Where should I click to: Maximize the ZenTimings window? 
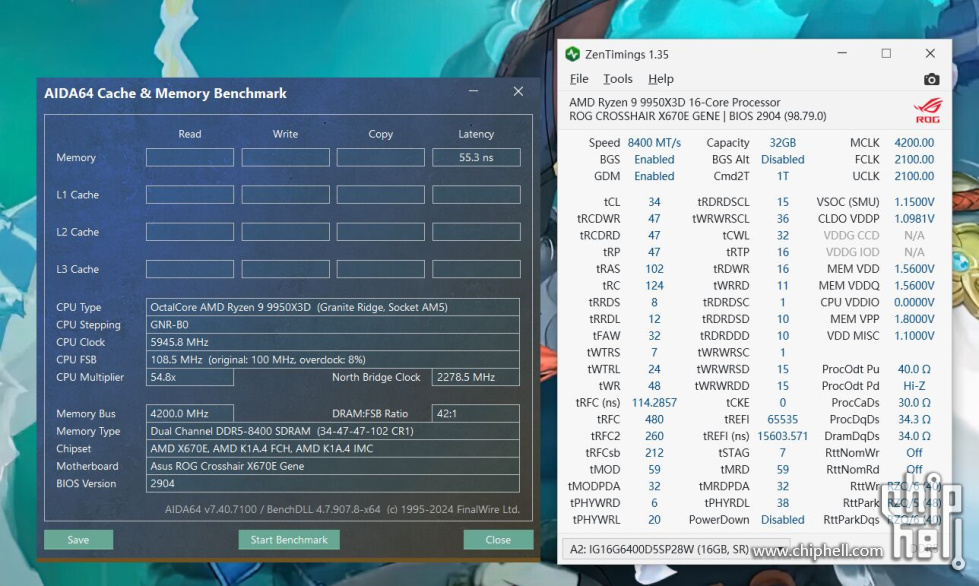pyautogui.click(x=886, y=54)
